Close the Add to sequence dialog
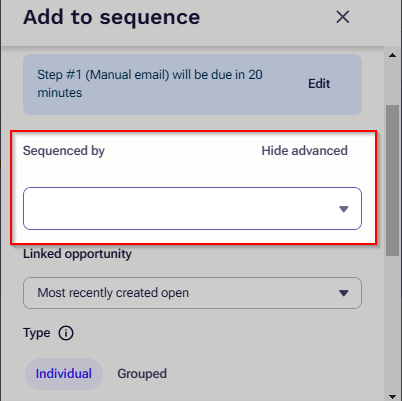 343,17
